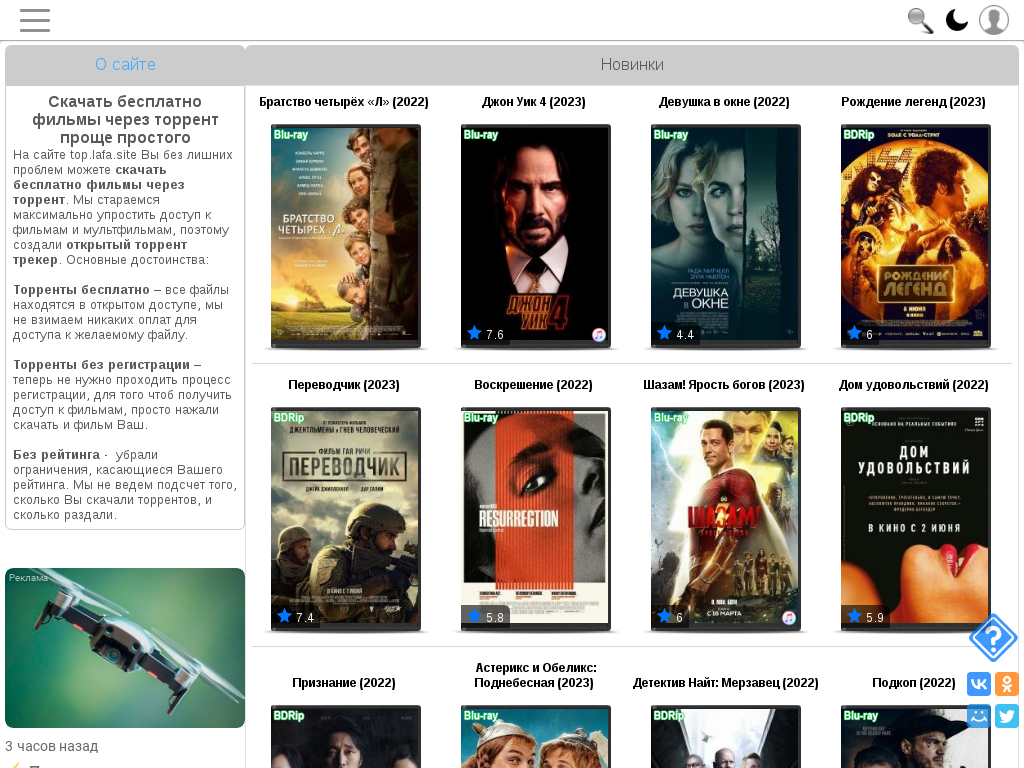Click Девушка в окне poster
The width and height of the screenshot is (1024, 768).
(x=726, y=236)
